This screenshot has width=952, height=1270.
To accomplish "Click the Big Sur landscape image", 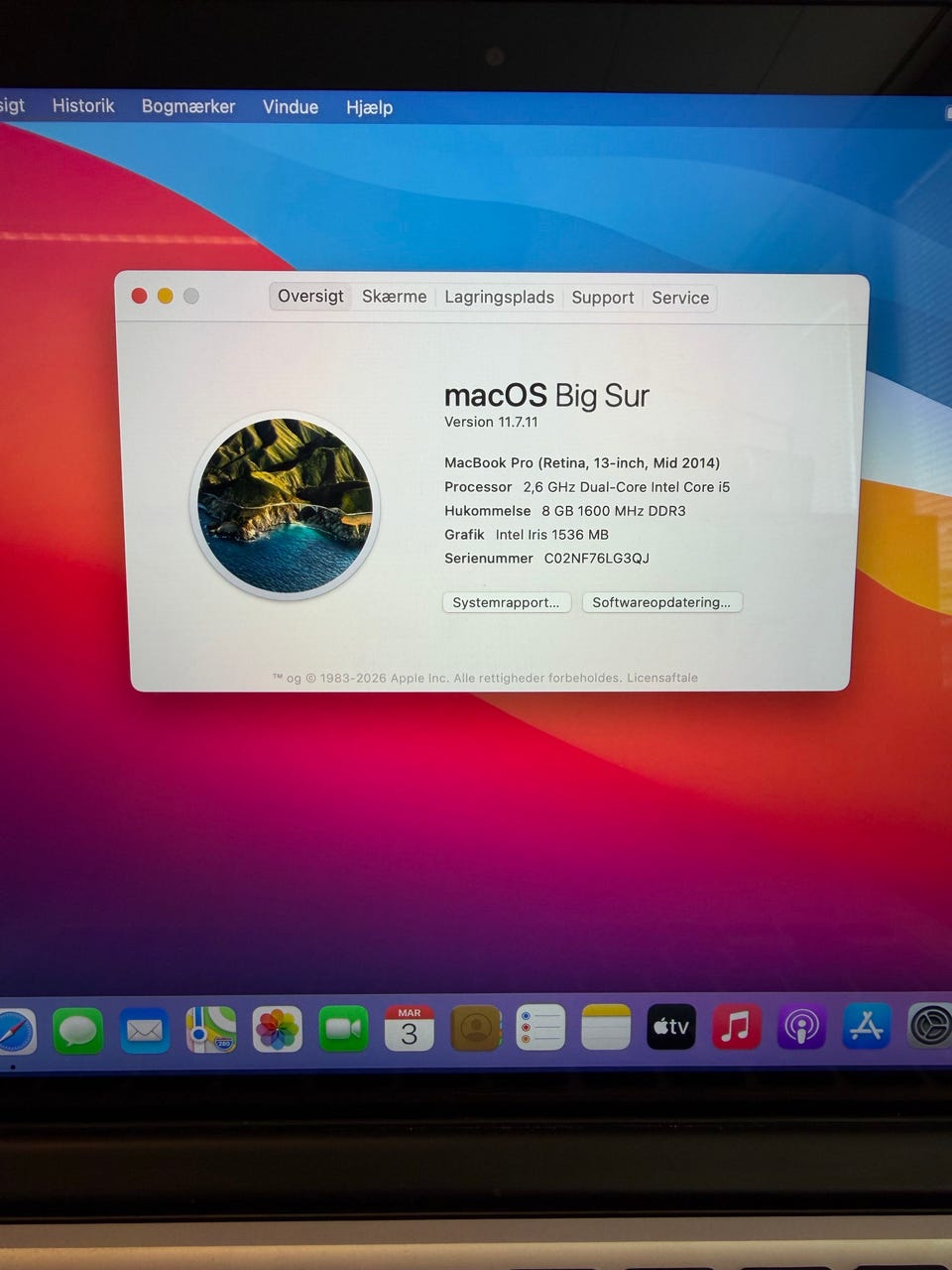I will point(286,505).
